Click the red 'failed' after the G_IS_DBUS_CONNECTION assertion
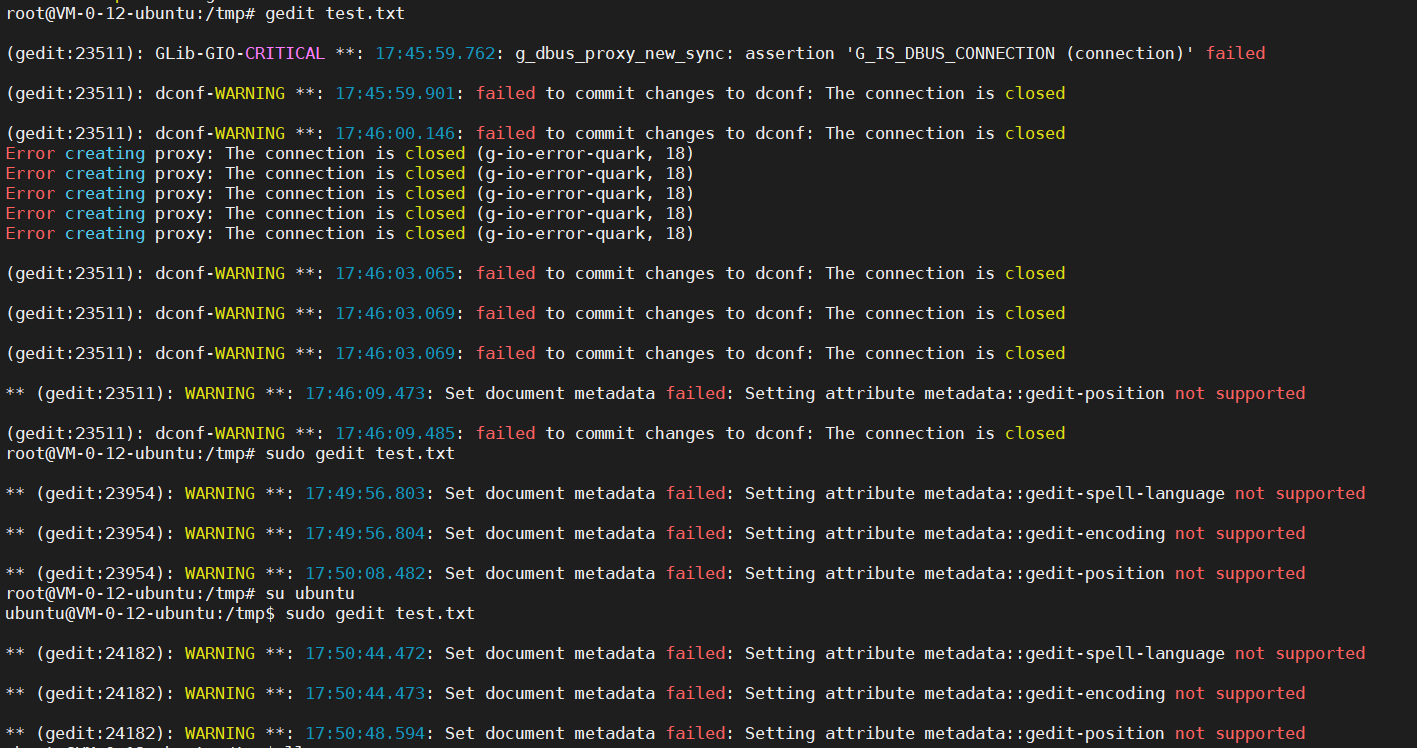1417x748 pixels. [1235, 53]
